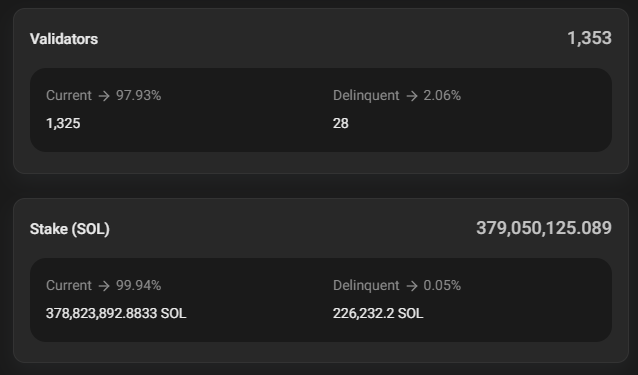Click the Stake (SOL) card heading
This screenshot has height=375, width=638.
pos(70,229)
